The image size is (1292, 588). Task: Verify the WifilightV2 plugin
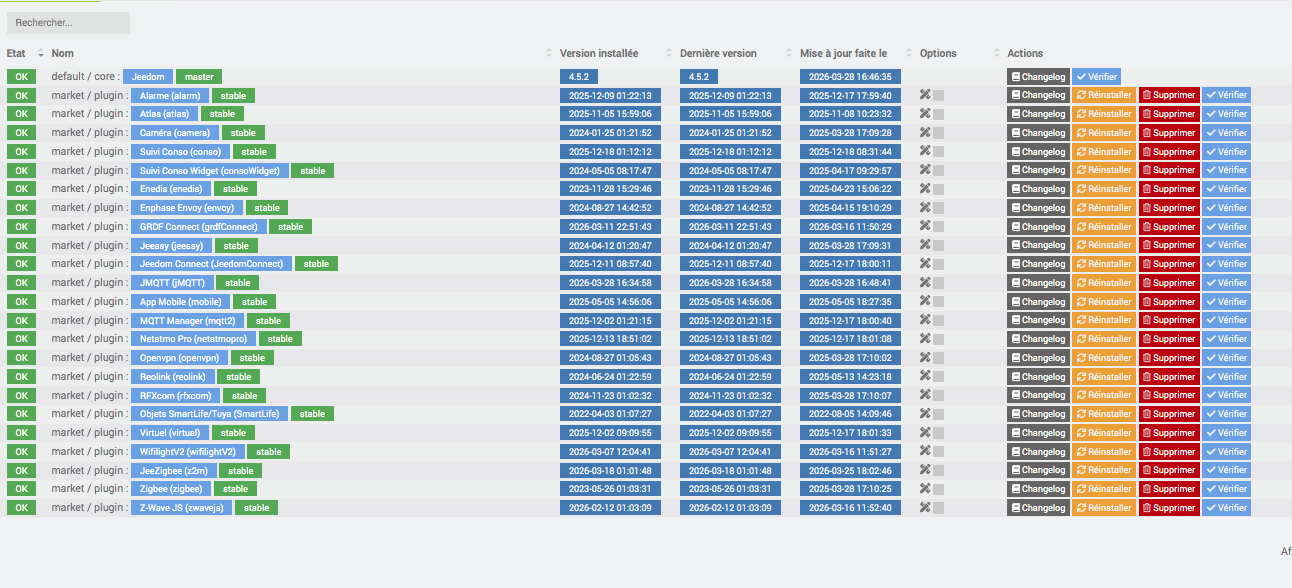(1226, 451)
